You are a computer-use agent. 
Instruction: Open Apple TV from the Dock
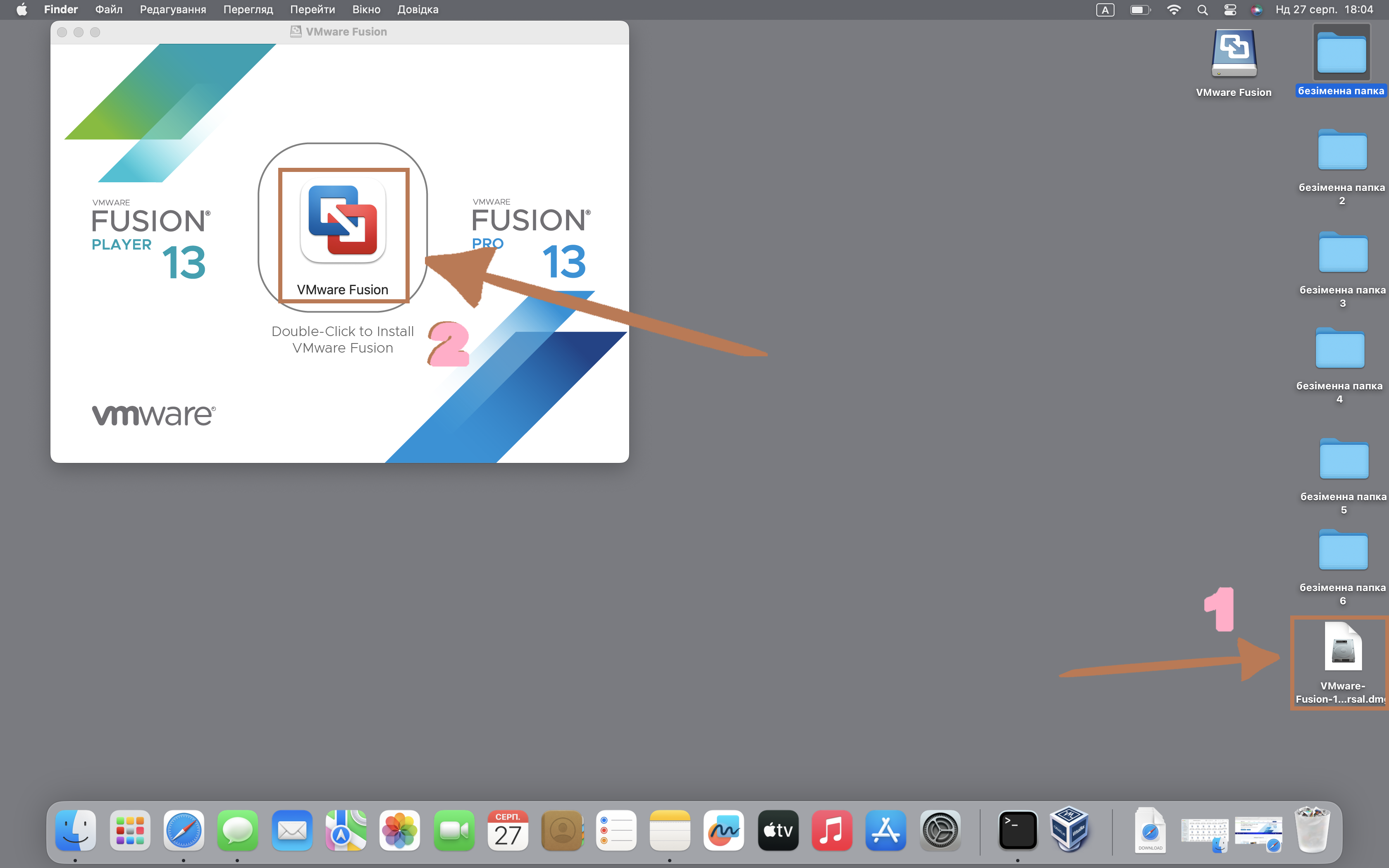coord(778,830)
